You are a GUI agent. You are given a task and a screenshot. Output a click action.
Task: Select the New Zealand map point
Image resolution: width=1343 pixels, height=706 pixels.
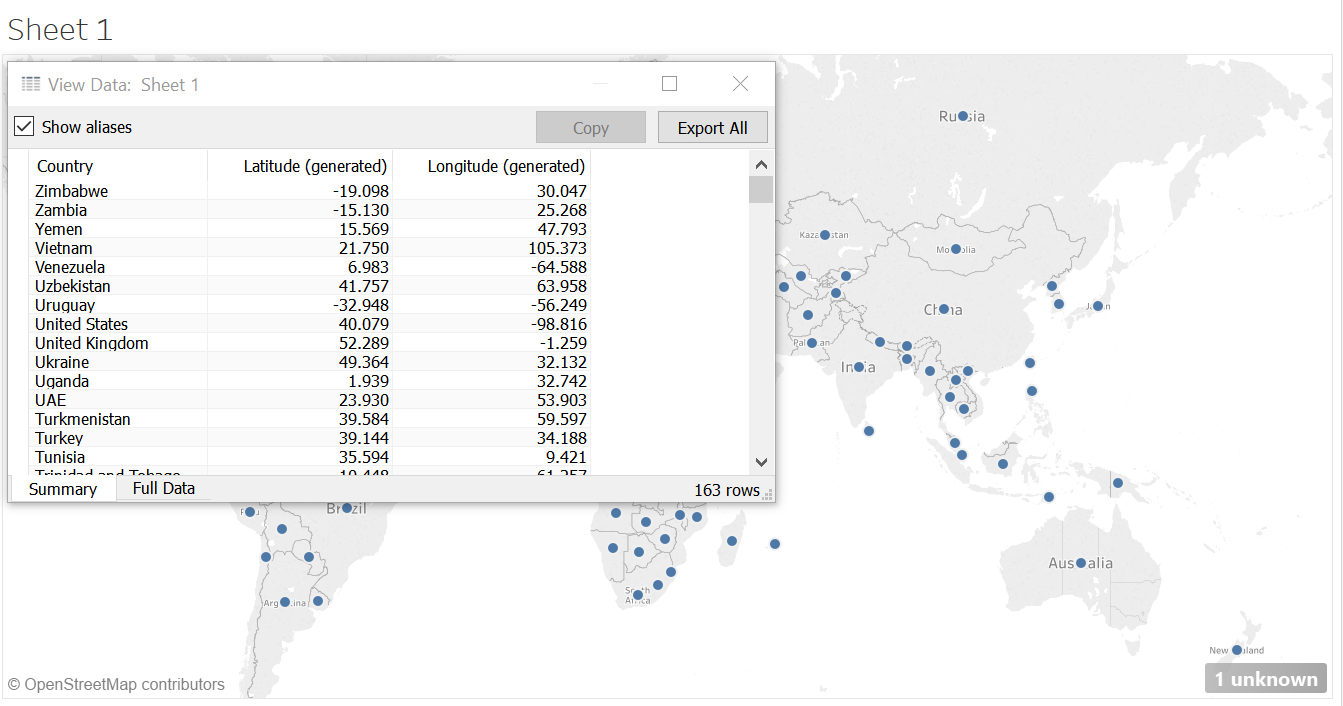click(1237, 650)
